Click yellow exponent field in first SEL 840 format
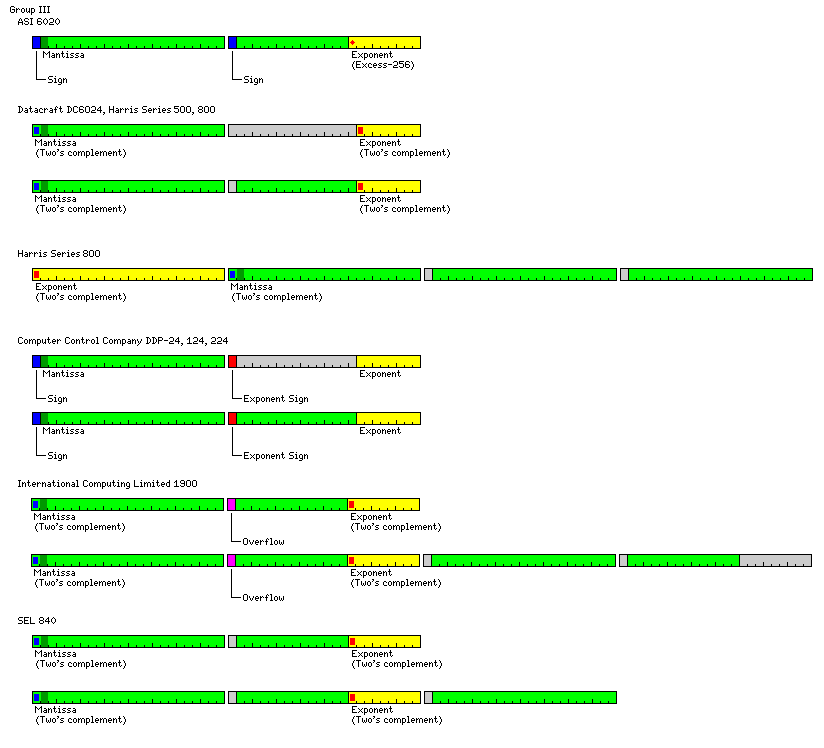 coord(385,641)
